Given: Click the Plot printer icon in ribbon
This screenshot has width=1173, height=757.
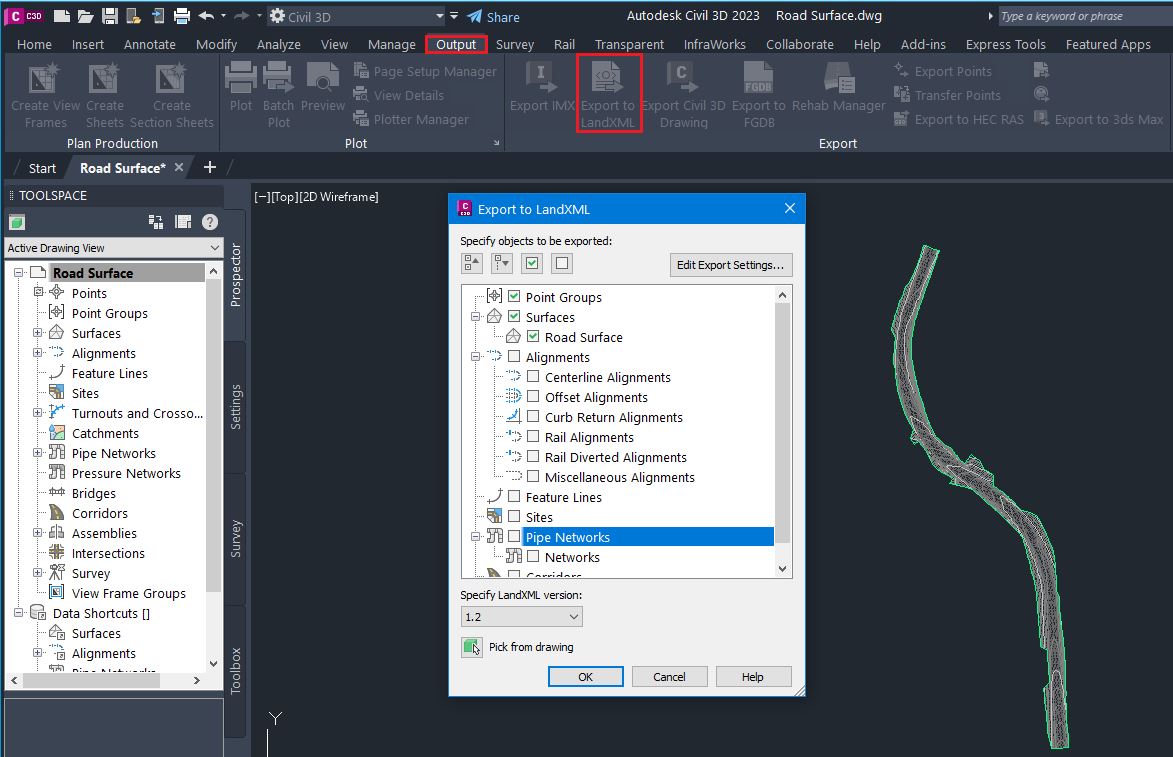Looking at the screenshot, I should pos(241,80).
